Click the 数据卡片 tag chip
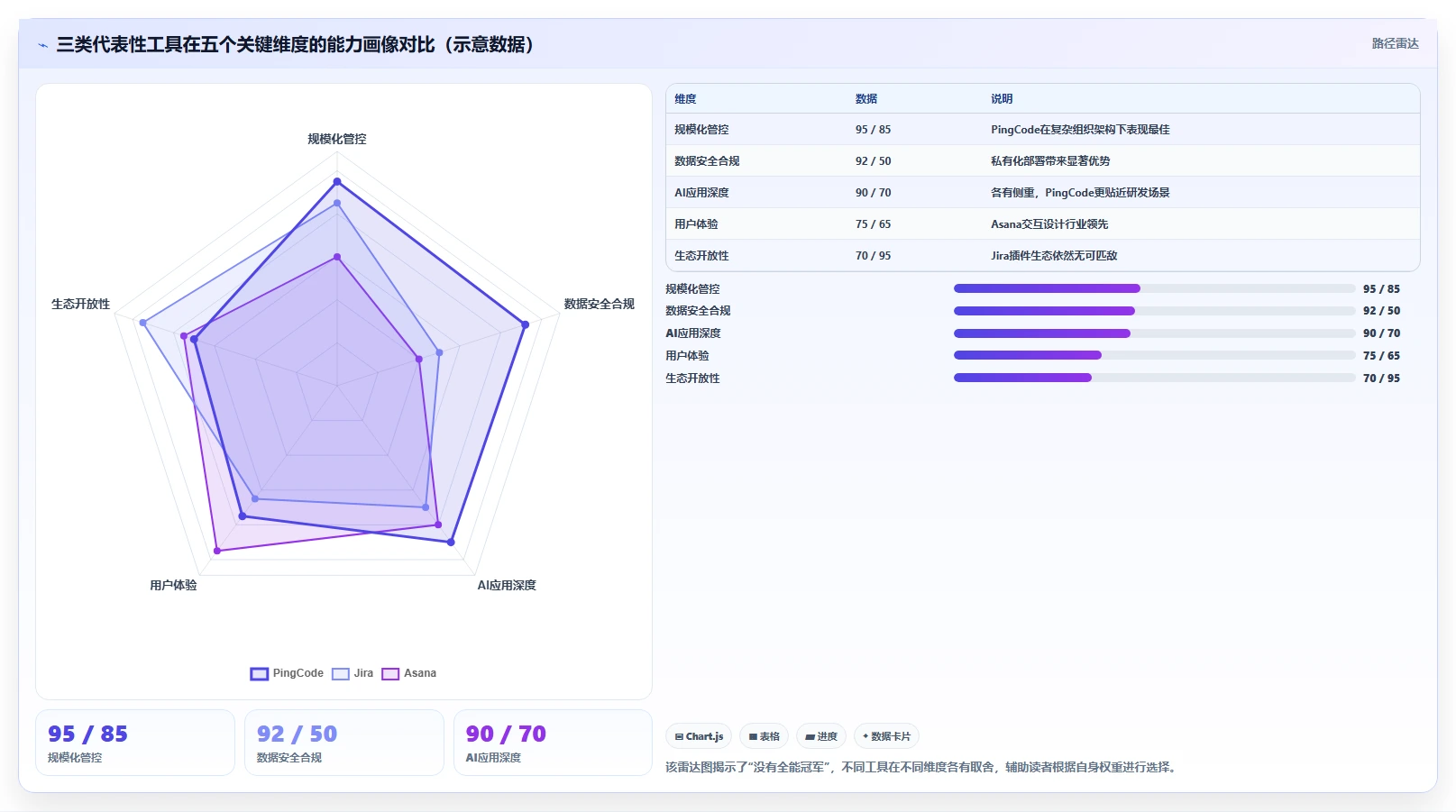This screenshot has height=812, width=1456. [886, 736]
